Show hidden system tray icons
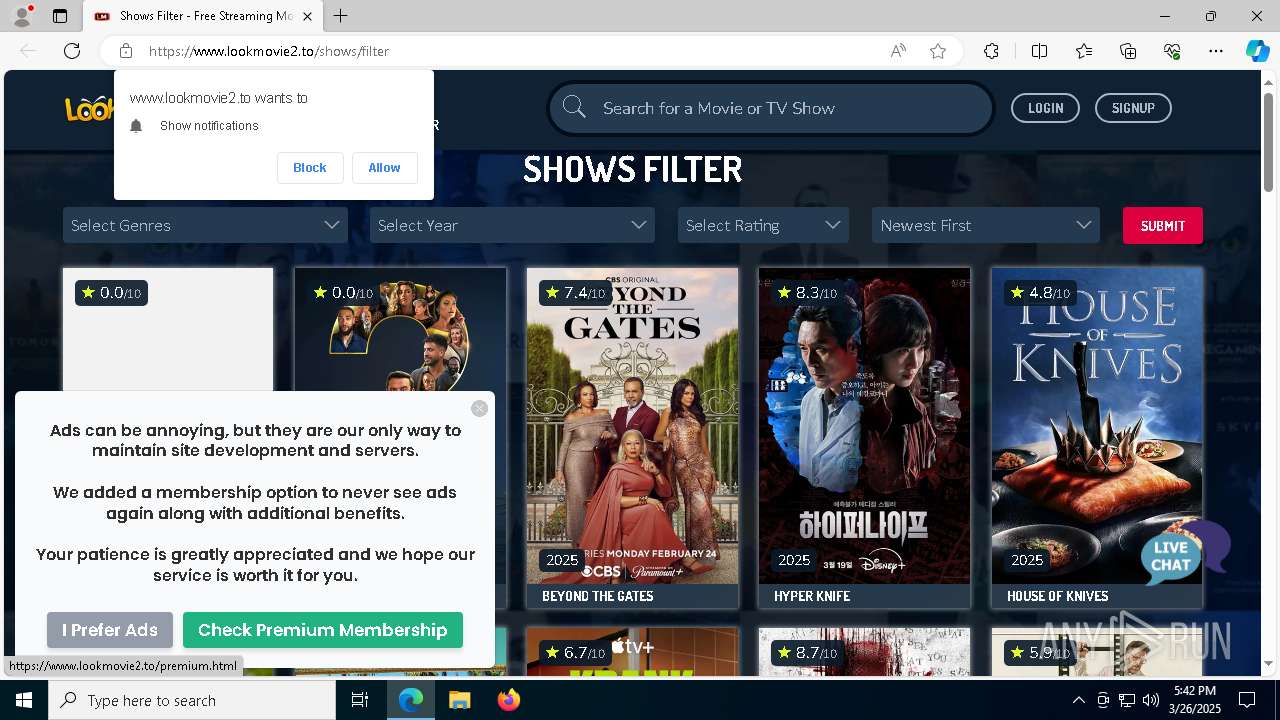 tap(1078, 700)
